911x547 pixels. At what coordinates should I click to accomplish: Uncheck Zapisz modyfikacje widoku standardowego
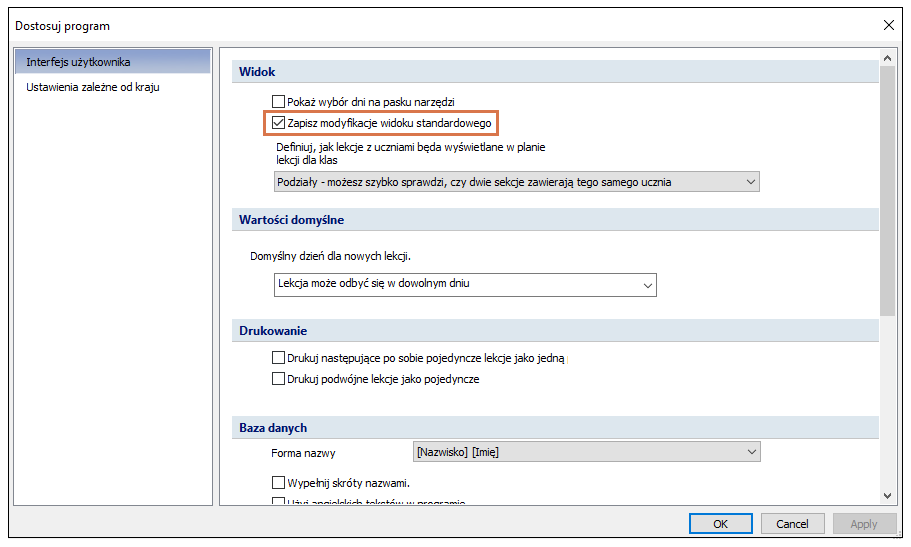(278, 123)
